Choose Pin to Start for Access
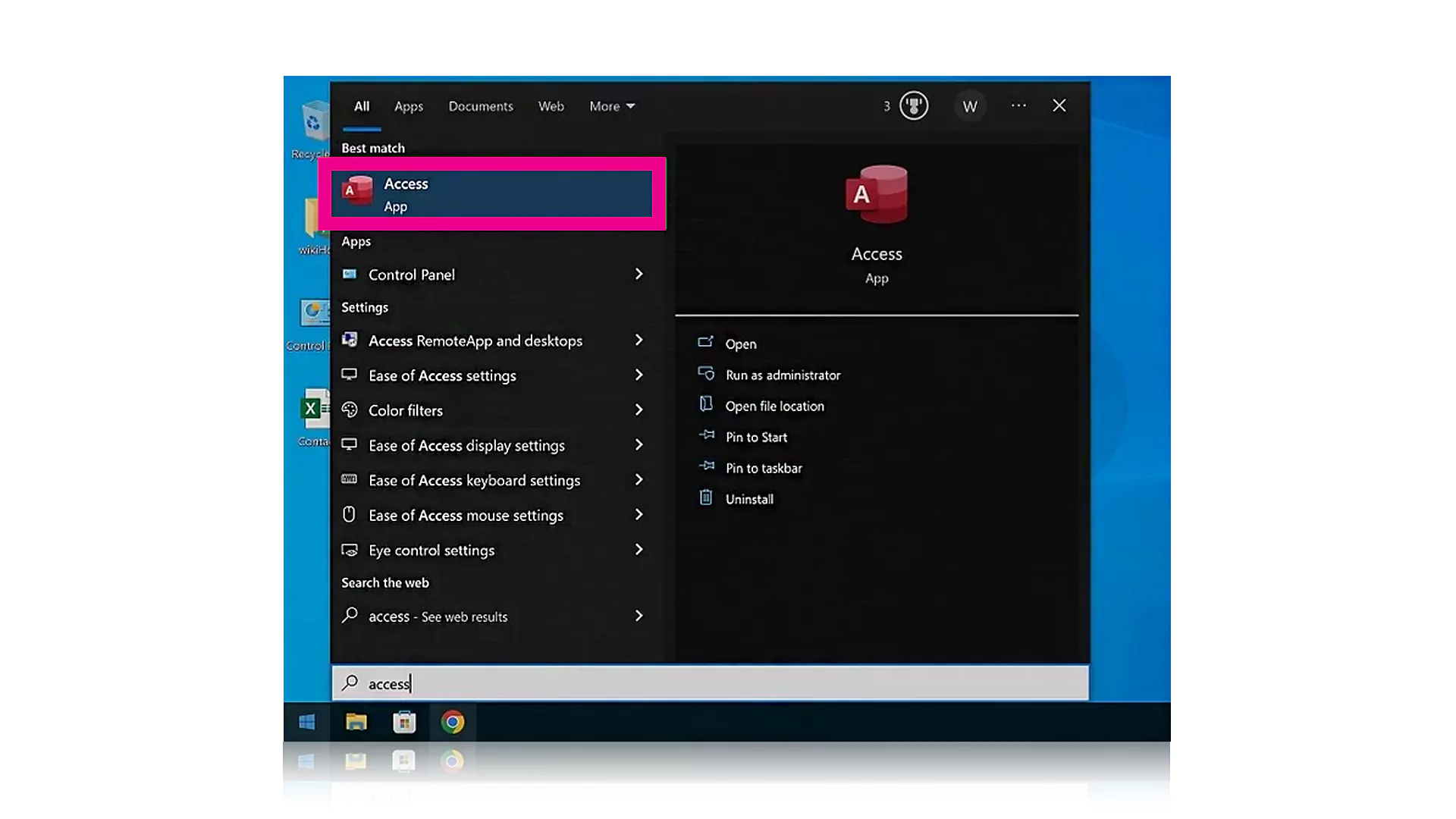The image size is (1456, 819). 757,437
